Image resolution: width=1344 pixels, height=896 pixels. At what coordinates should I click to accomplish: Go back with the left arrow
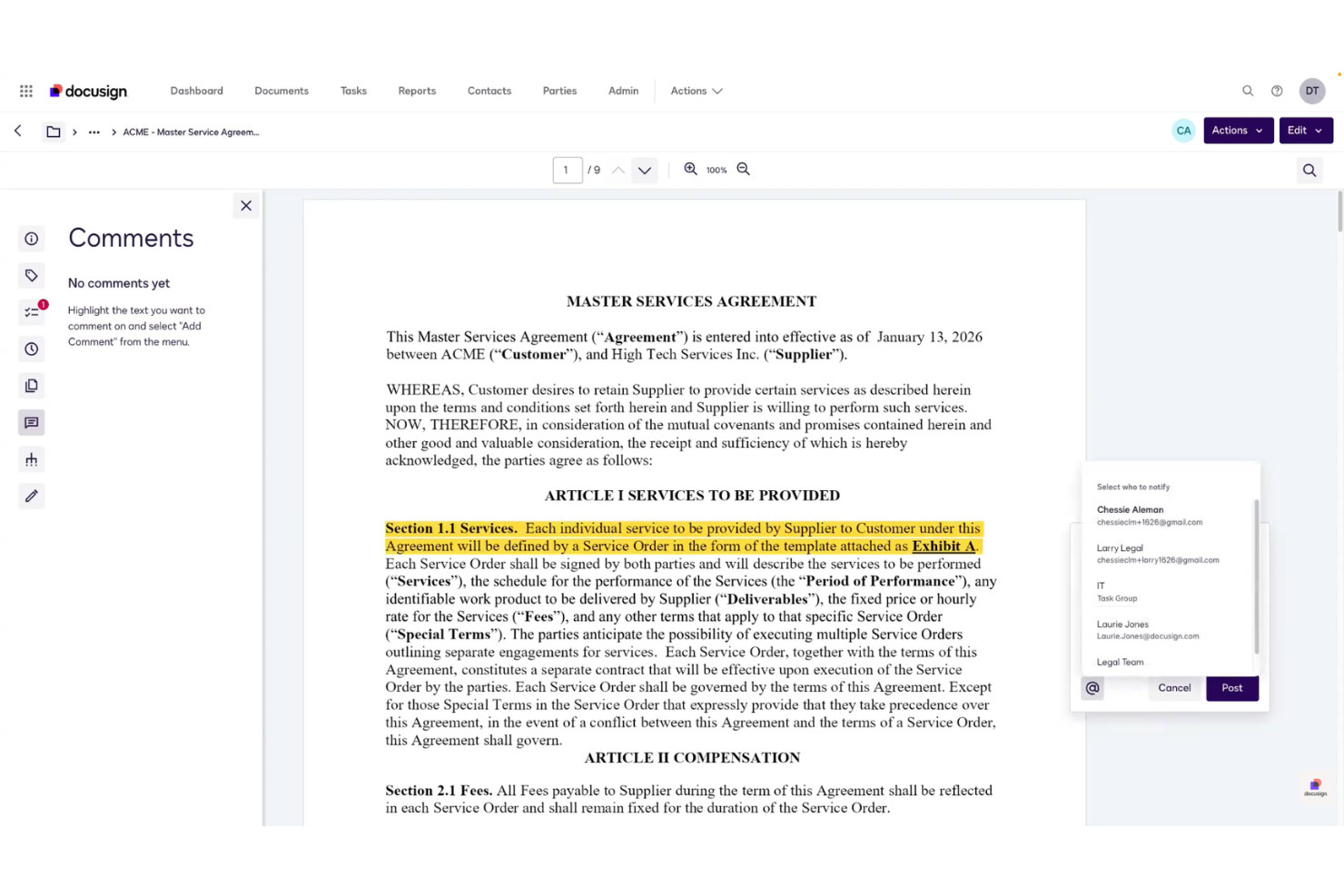(x=18, y=131)
